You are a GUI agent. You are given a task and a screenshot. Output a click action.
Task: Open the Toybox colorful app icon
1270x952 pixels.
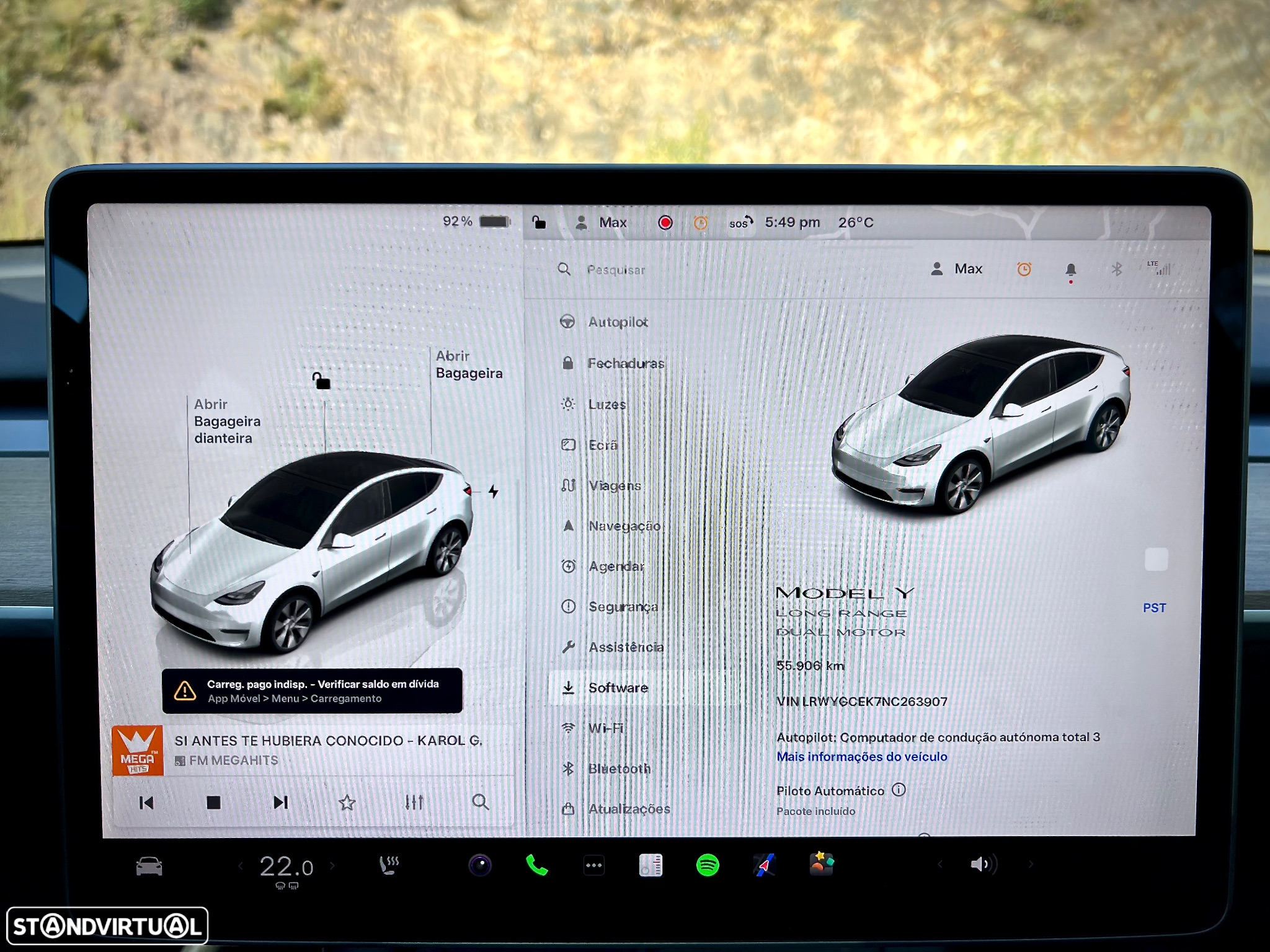[822, 864]
